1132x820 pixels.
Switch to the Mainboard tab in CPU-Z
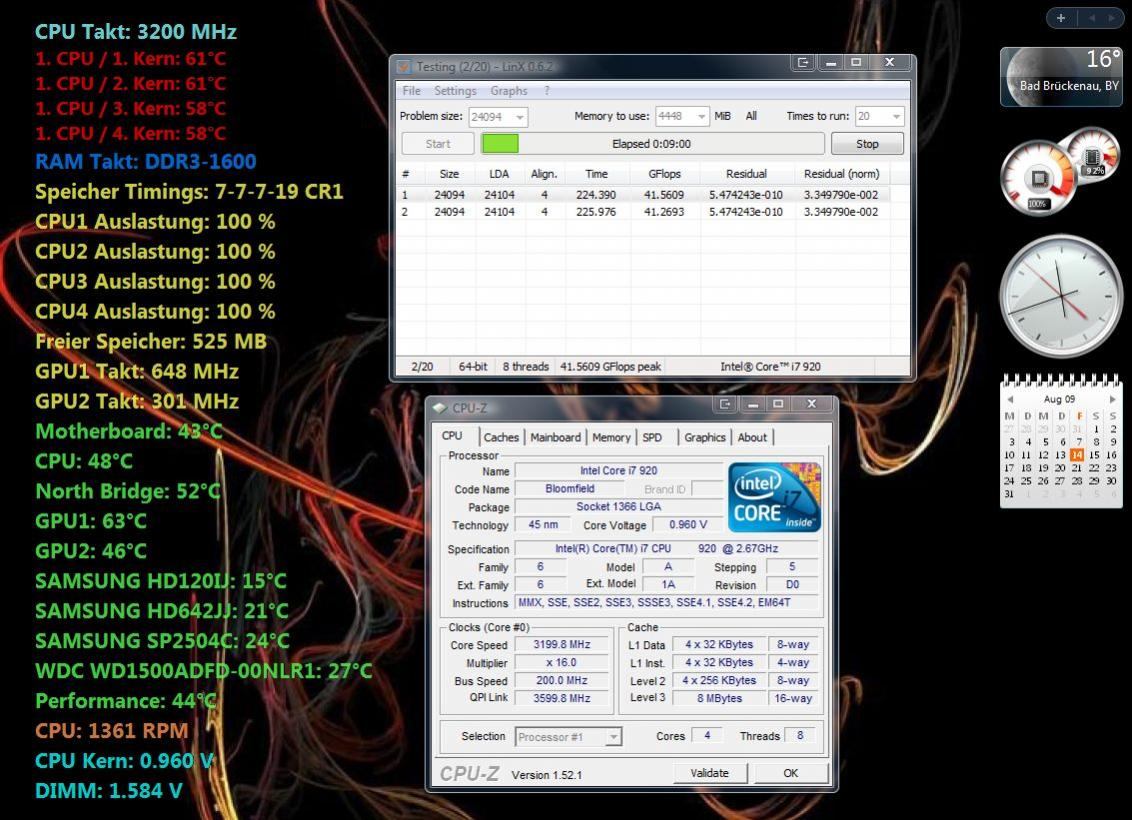[555, 437]
